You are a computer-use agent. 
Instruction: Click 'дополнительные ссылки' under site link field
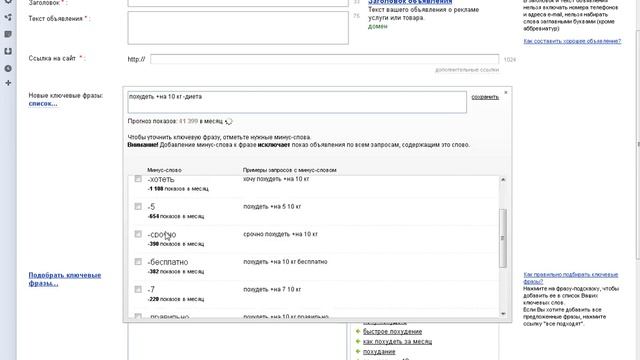pos(467,70)
